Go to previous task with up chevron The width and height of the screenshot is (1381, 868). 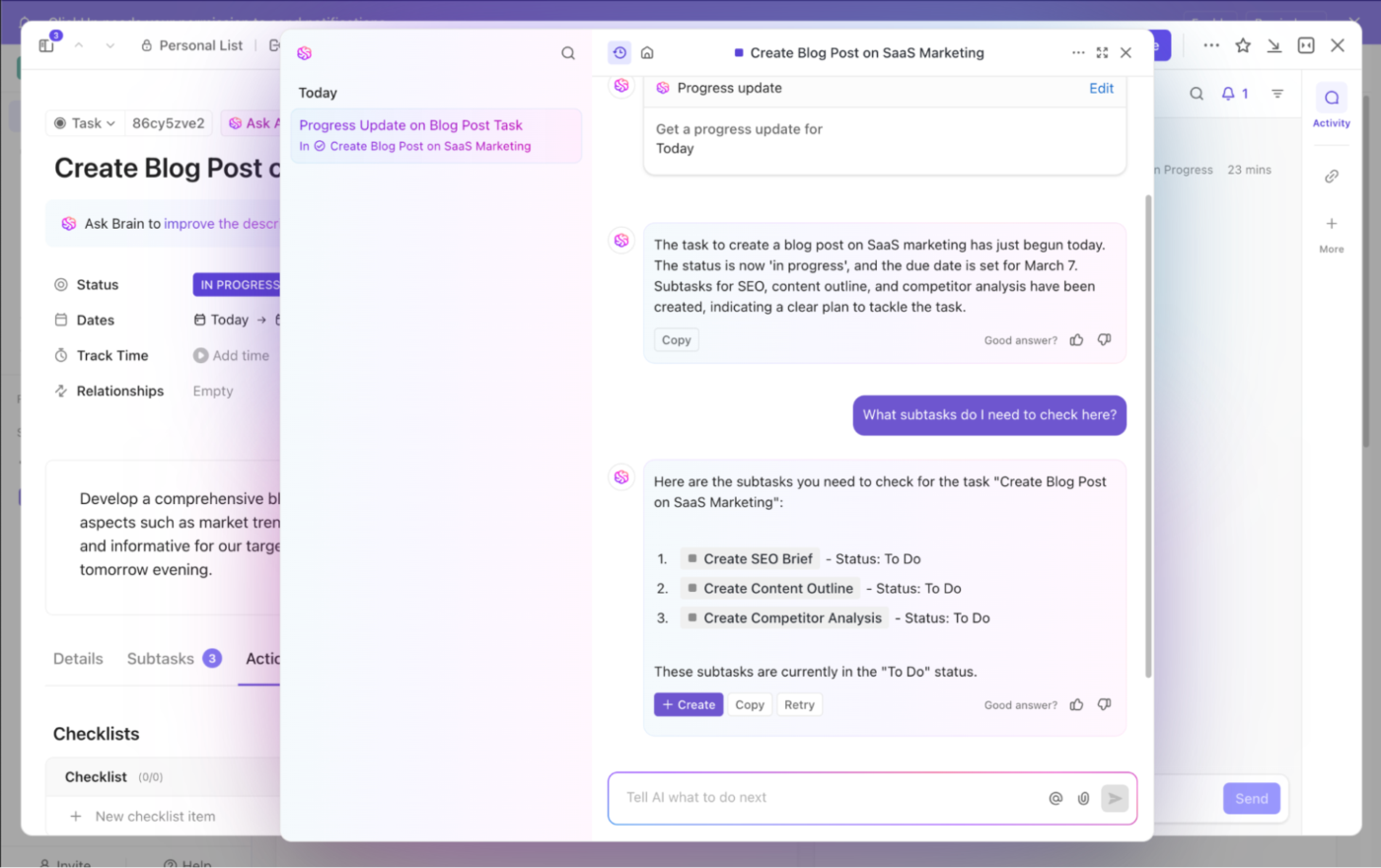click(79, 45)
